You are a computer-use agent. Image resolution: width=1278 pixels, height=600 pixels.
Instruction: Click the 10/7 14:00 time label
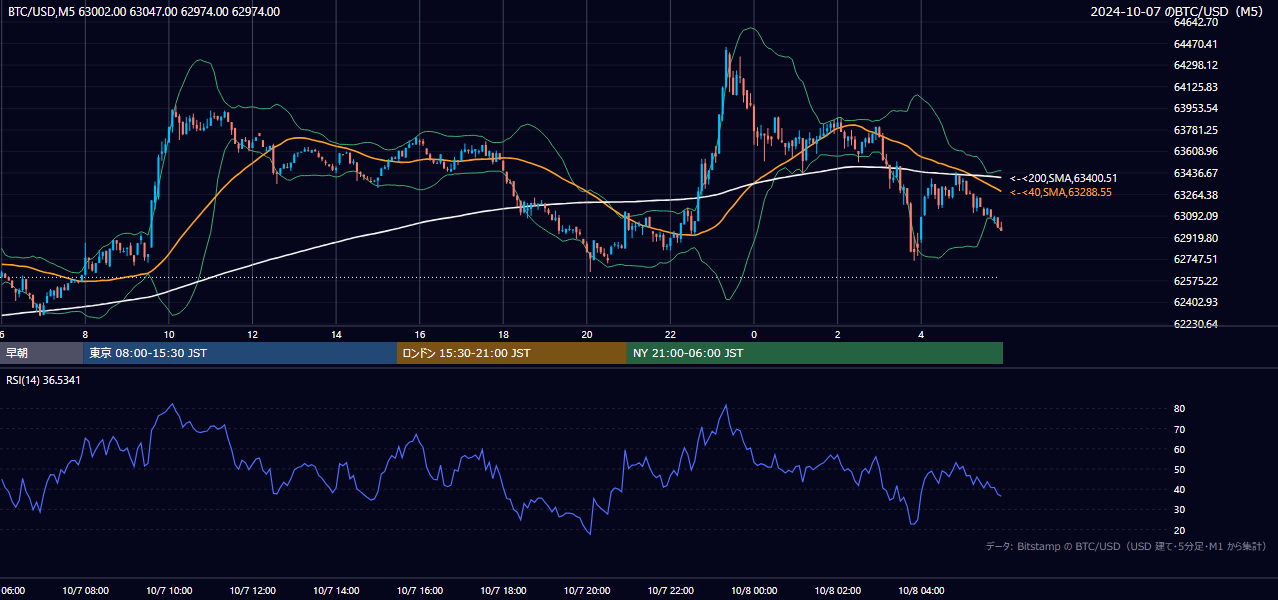pyautogui.click(x=336, y=591)
